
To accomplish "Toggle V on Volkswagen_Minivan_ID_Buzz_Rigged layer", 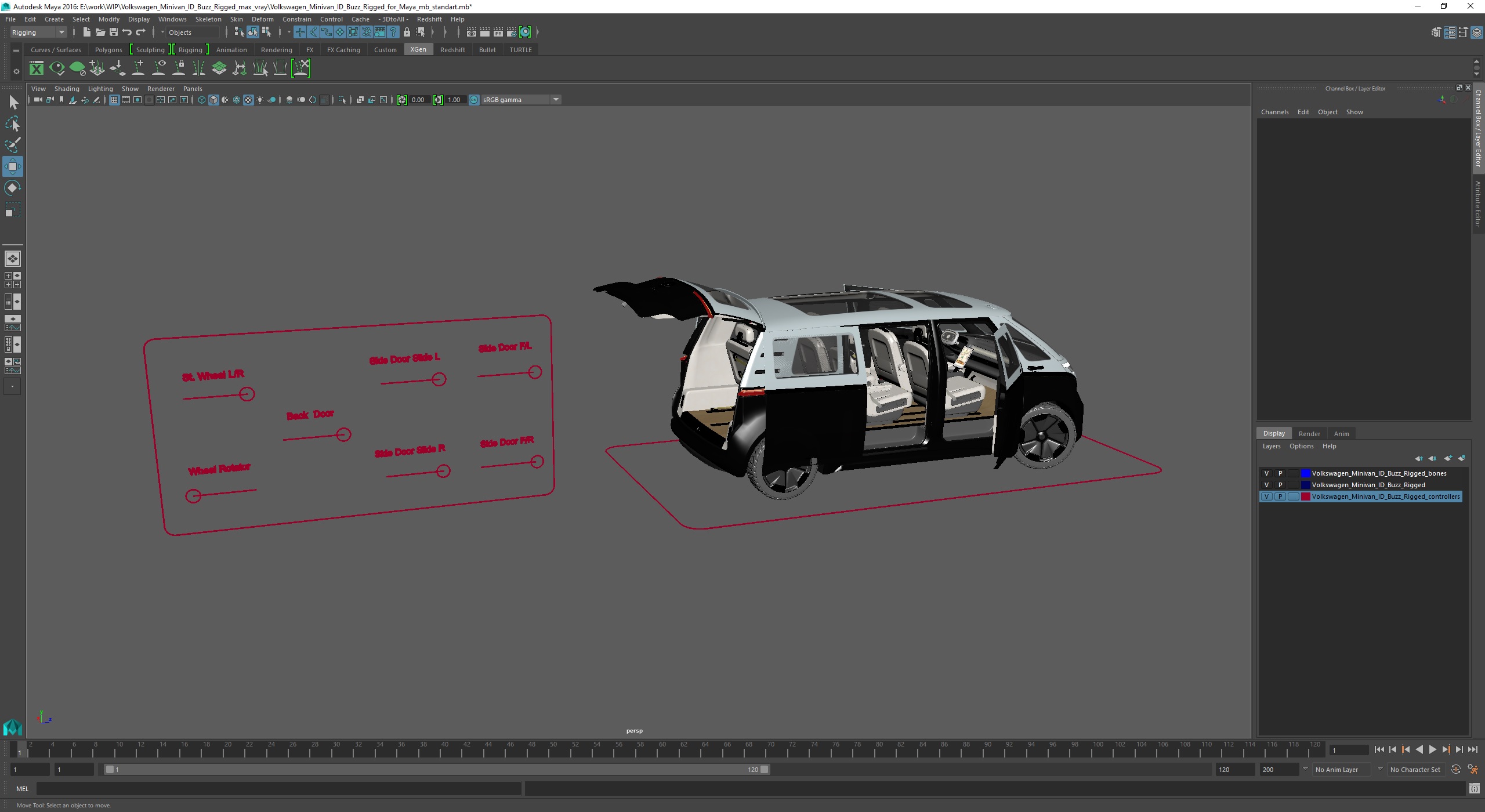I will (1266, 485).
